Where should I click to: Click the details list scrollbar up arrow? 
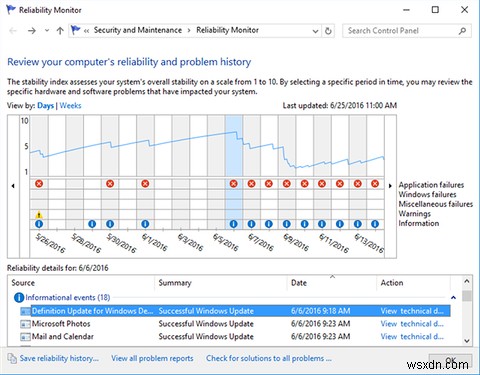[x=467, y=282]
